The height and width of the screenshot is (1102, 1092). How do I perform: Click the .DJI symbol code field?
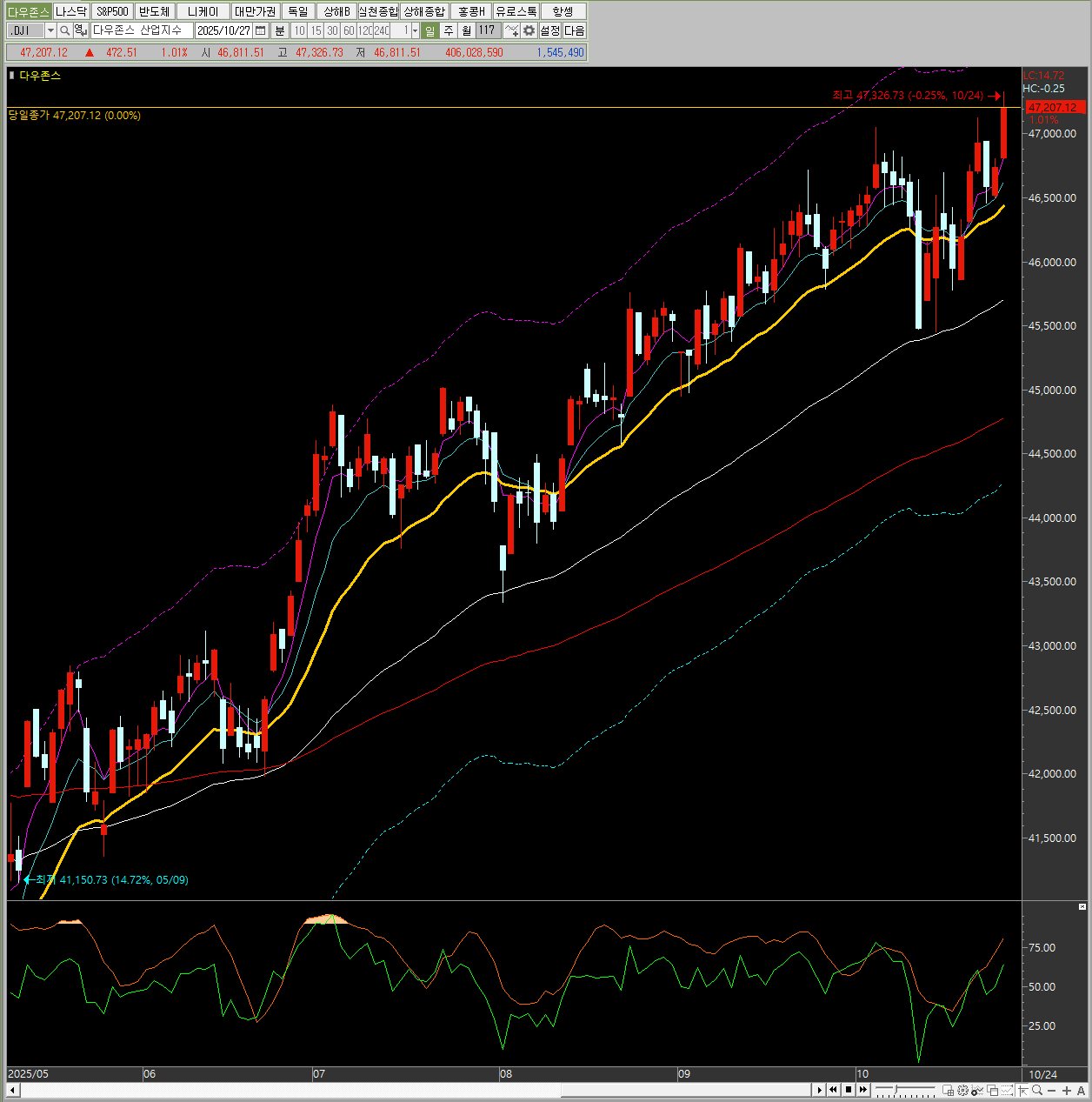pyautogui.click(x=24, y=30)
